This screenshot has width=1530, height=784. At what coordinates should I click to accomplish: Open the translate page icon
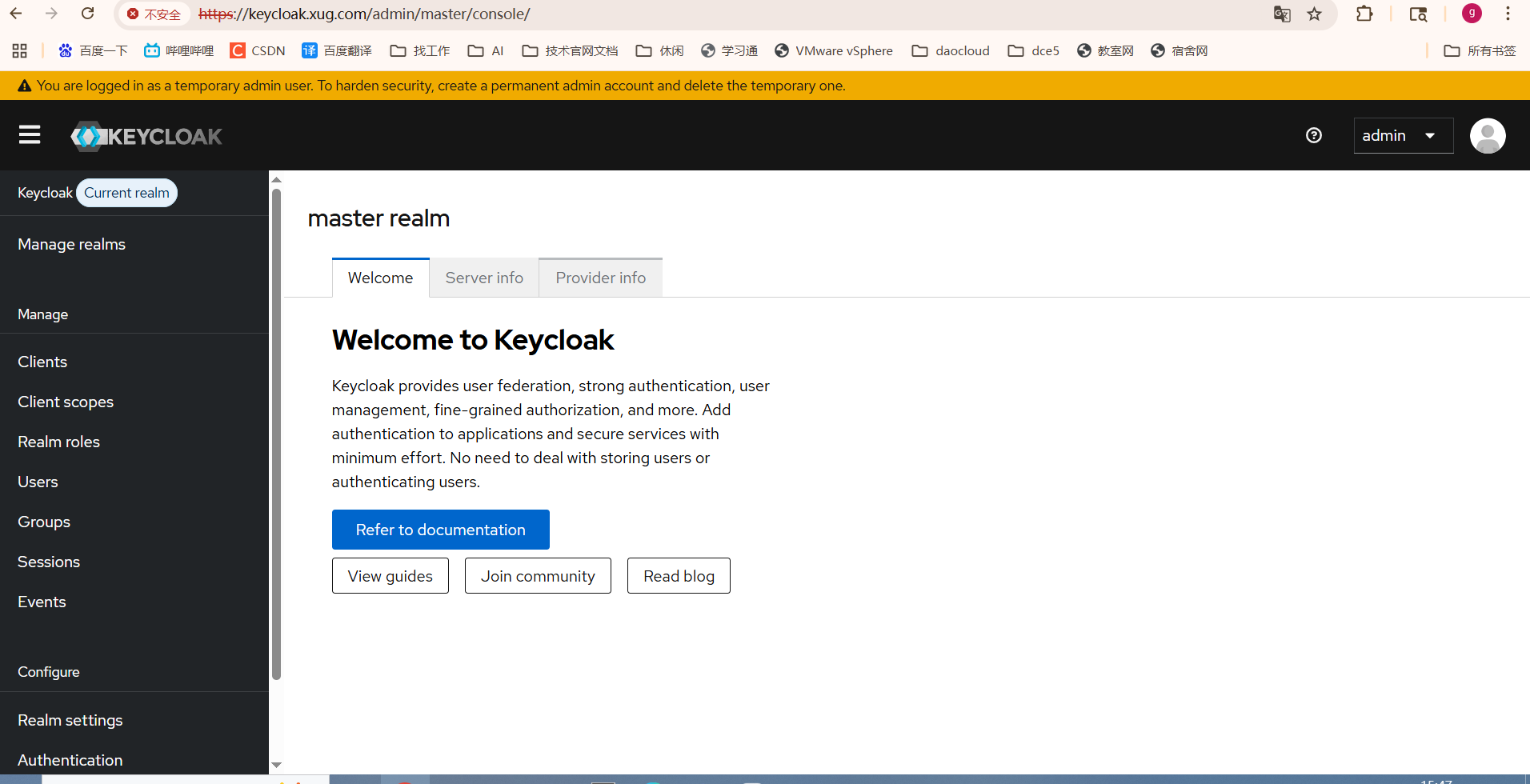tap(1281, 14)
